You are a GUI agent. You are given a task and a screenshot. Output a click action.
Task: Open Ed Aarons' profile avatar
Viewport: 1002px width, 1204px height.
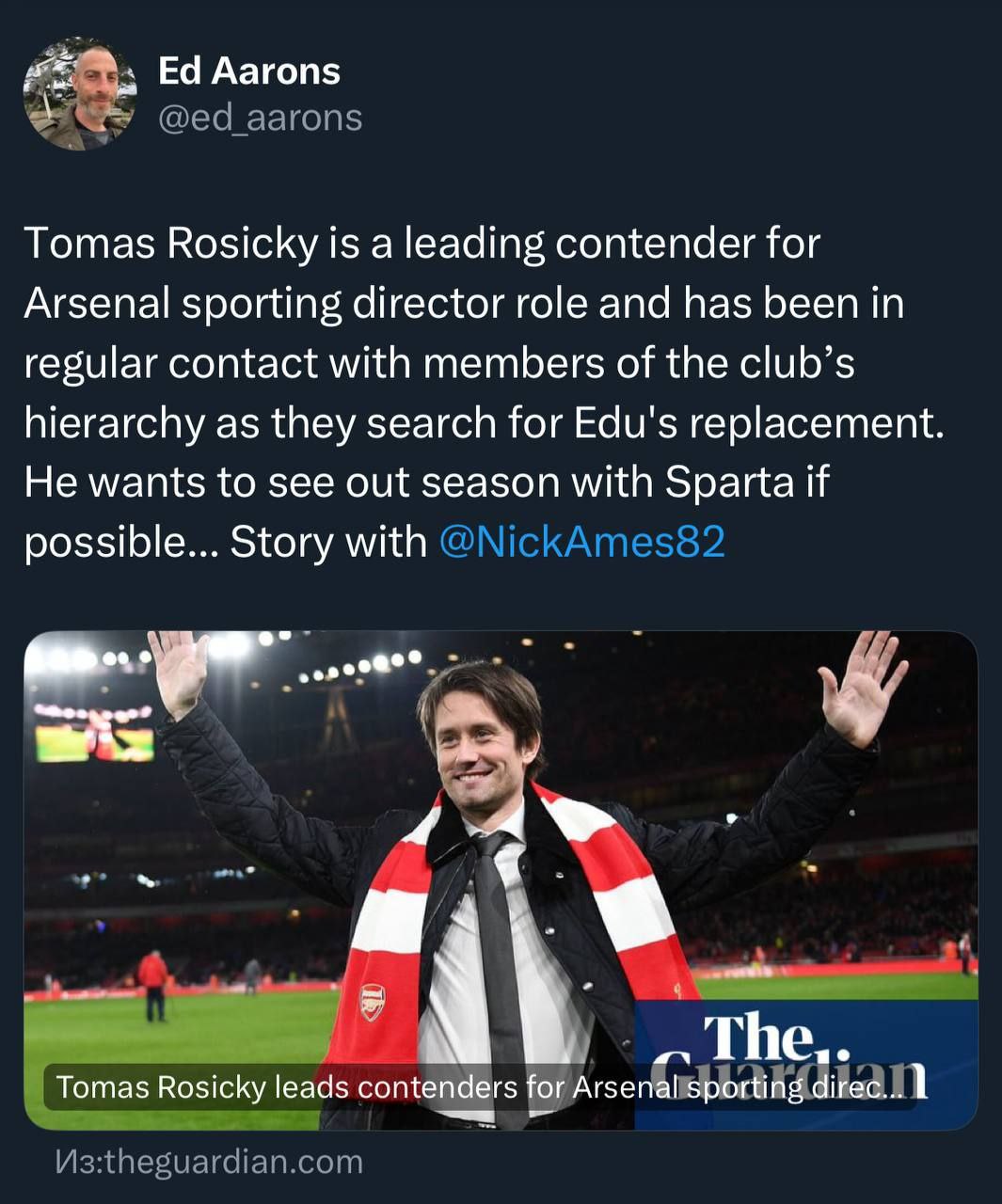[80, 94]
